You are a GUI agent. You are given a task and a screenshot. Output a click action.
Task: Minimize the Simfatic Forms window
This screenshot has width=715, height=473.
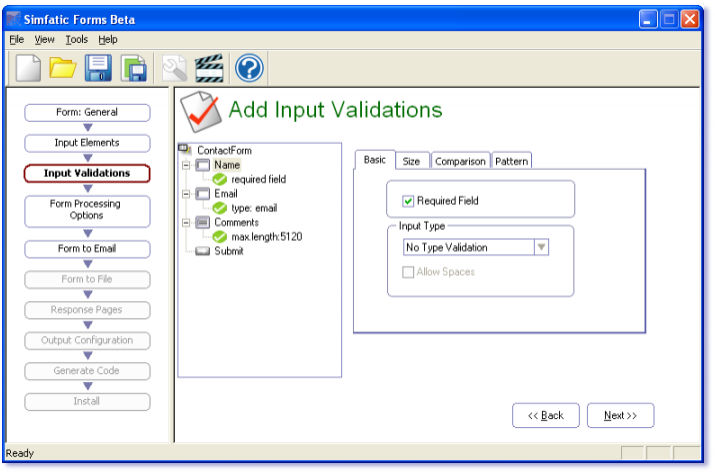point(648,19)
